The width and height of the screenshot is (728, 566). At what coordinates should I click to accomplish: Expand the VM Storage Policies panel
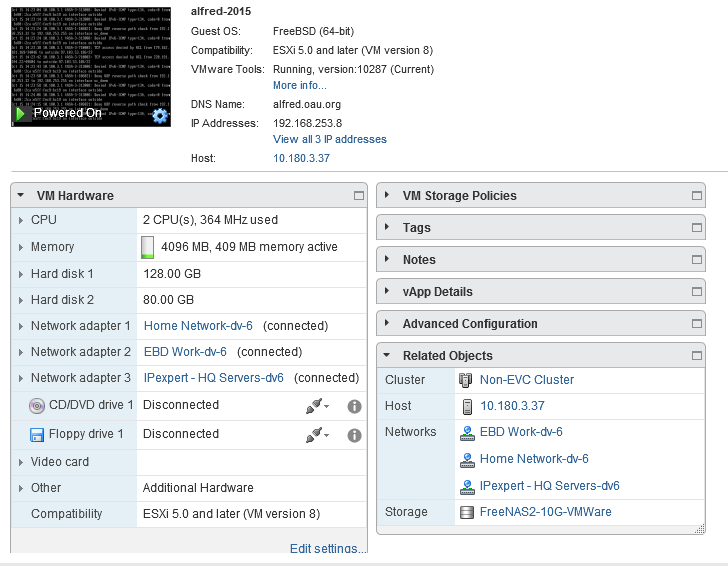tap(387, 196)
